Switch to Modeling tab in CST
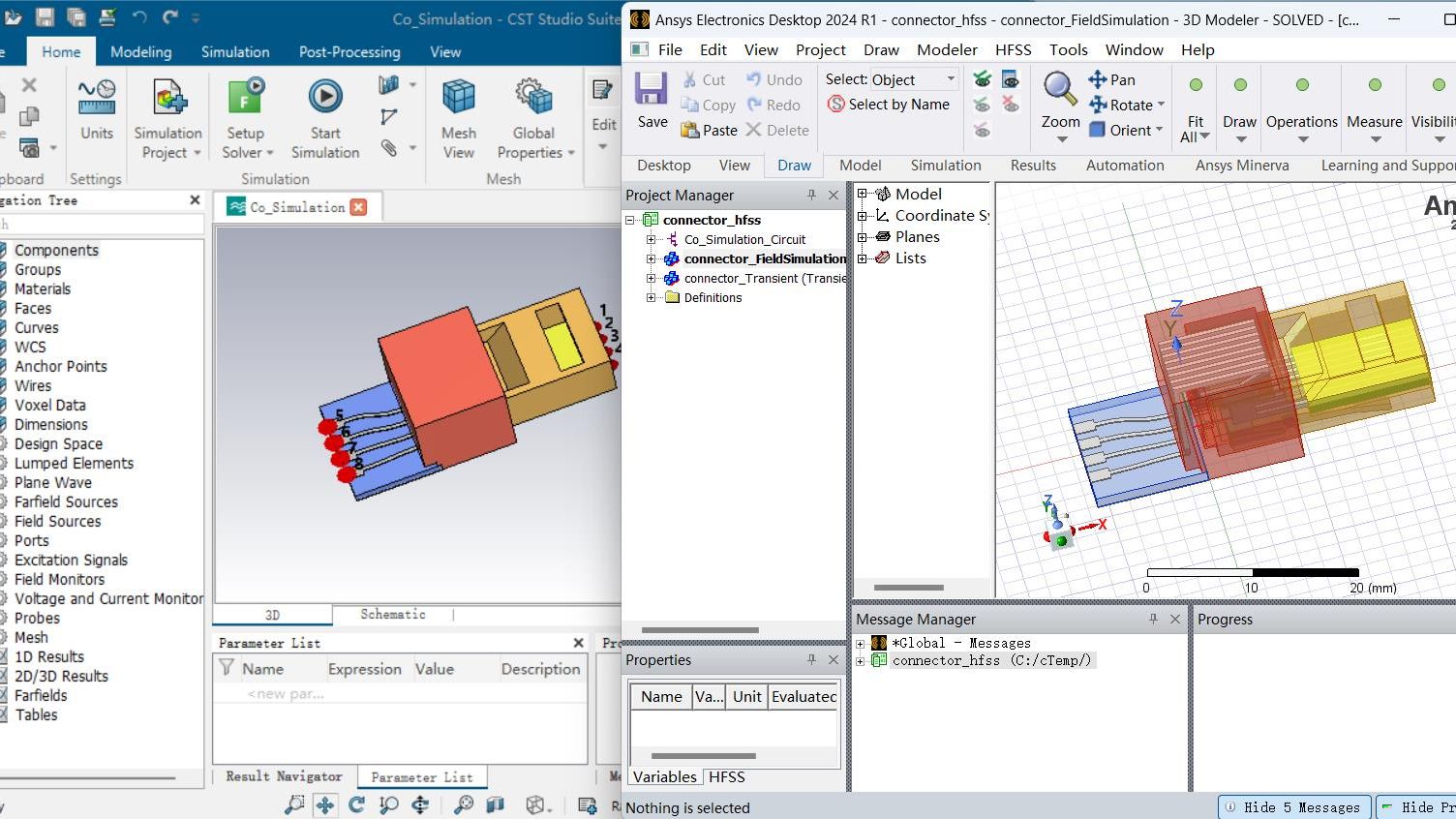This screenshot has width=1456, height=819. [x=141, y=52]
